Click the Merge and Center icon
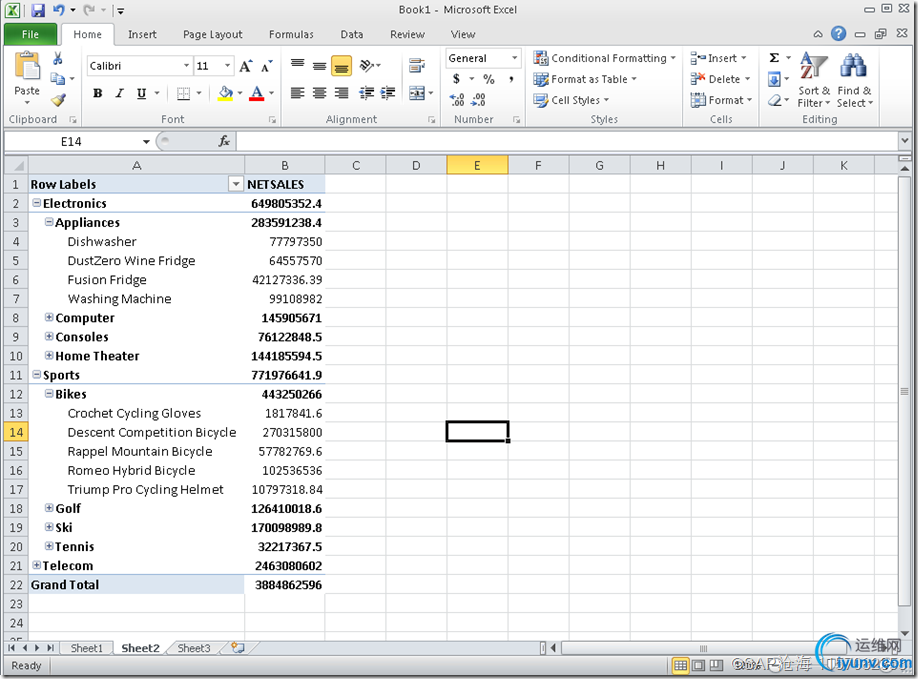Image resolution: width=918 pixels, height=679 pixels. [417, 93]
